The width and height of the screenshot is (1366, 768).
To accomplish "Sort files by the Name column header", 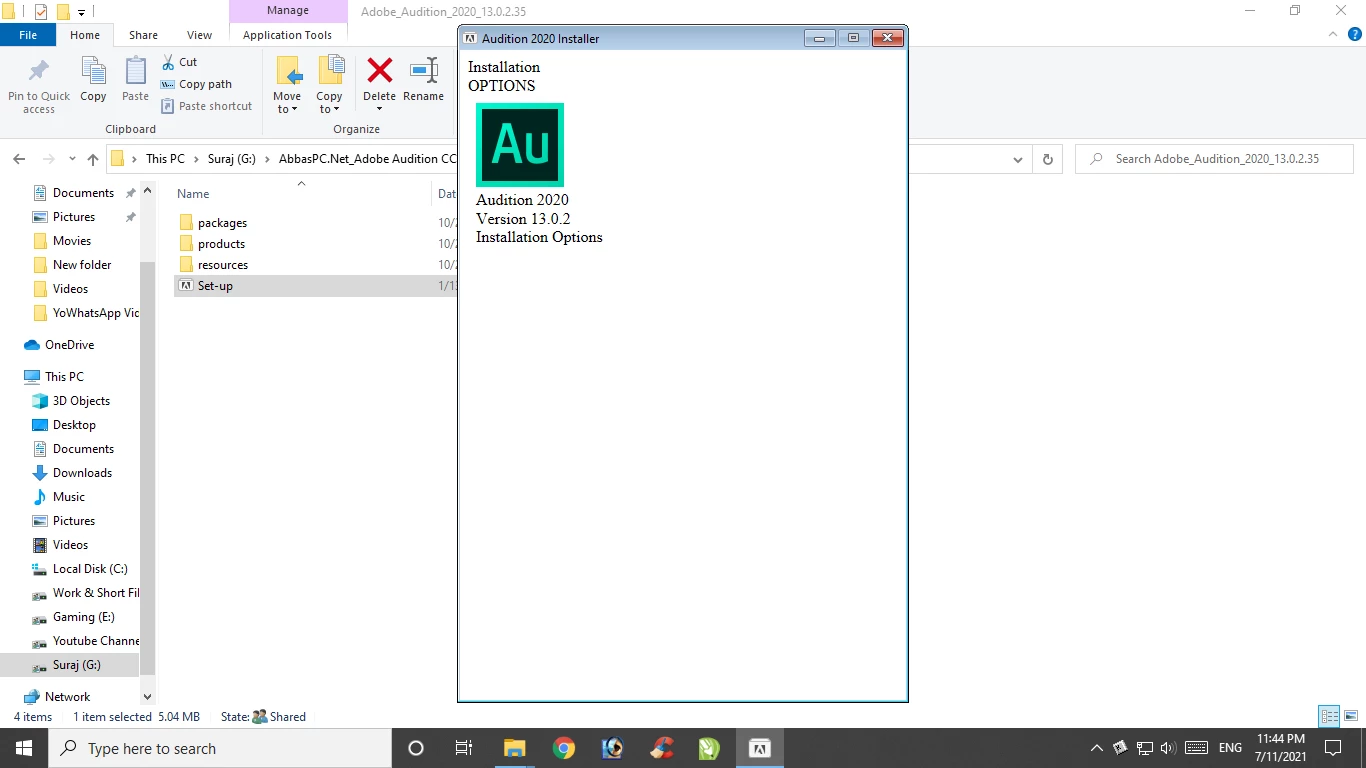I will point(193,194).
